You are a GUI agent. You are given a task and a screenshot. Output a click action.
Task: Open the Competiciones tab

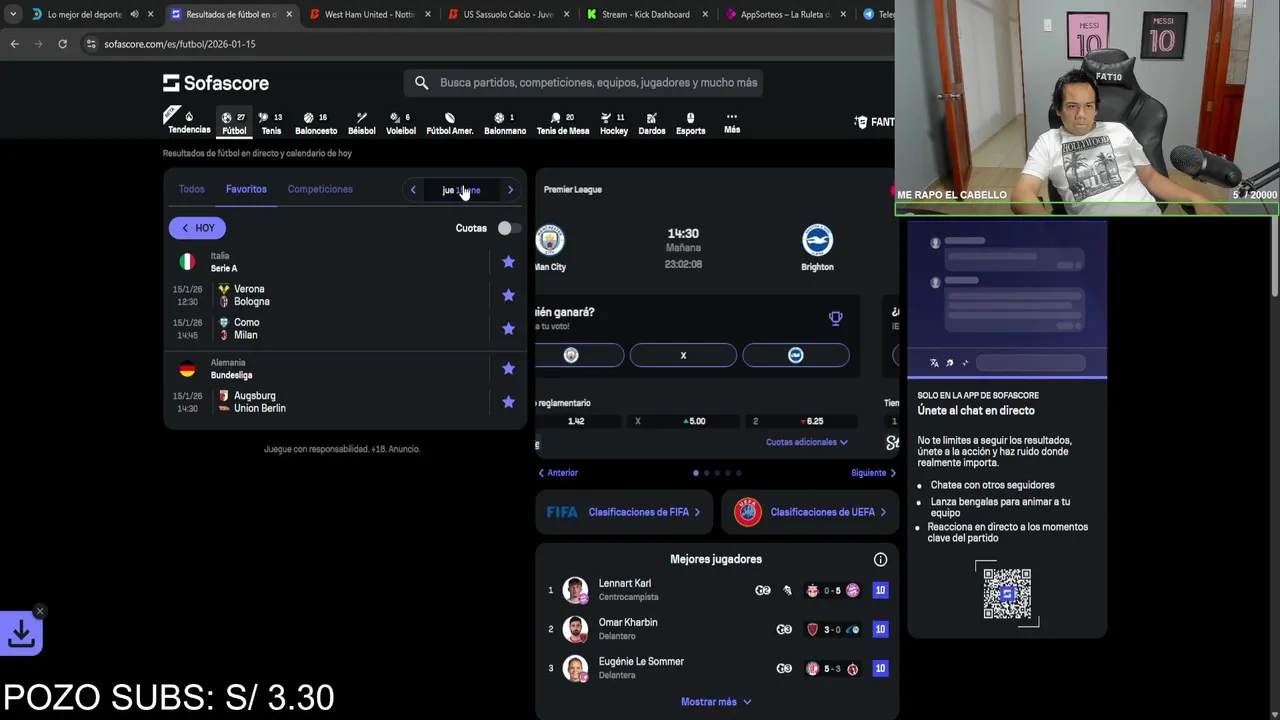coord(320,189)
